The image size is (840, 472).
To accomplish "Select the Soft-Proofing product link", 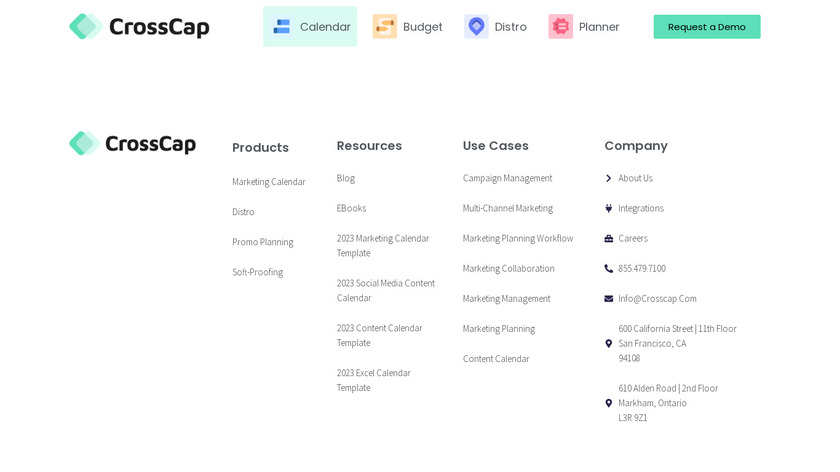I will coord(258,272).
